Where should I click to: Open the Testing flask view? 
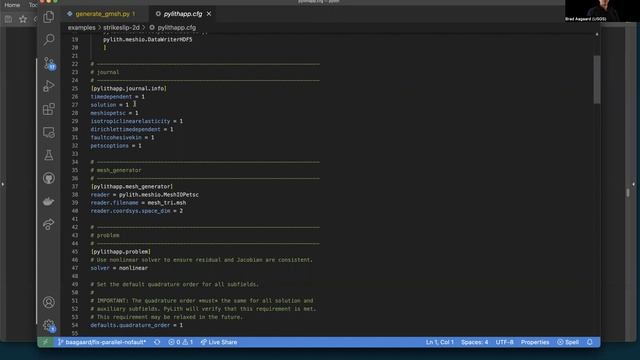[x=49, y=155]
